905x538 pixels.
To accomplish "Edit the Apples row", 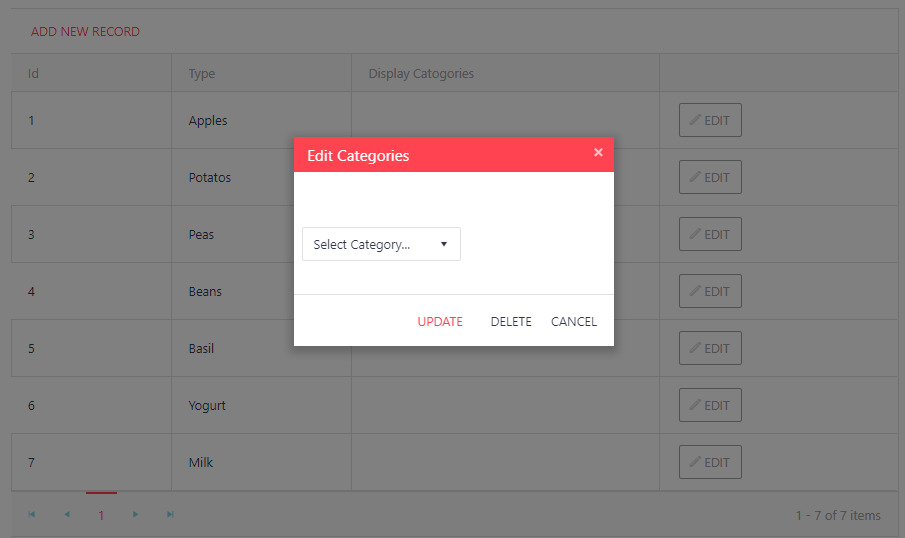I will click(710, 121).
